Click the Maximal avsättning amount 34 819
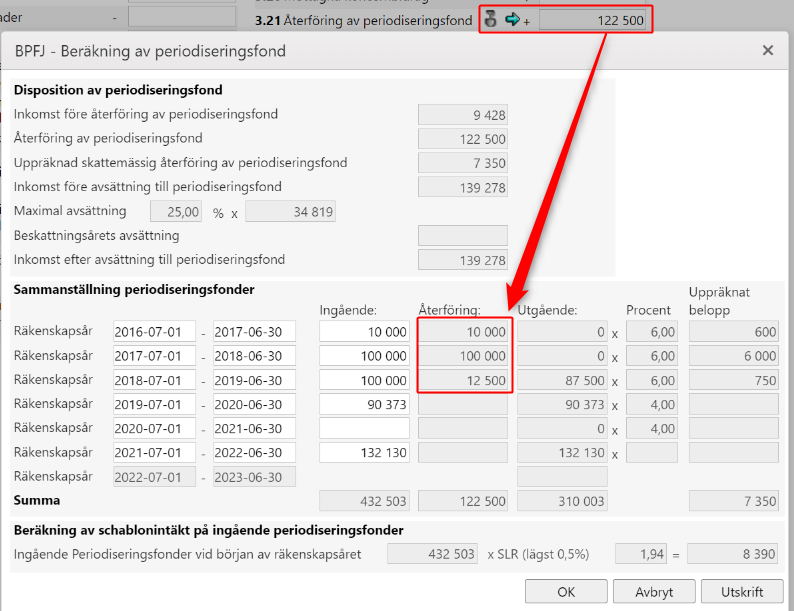The height and width of the screenshot is (611, 794). (x=290, y=212)
